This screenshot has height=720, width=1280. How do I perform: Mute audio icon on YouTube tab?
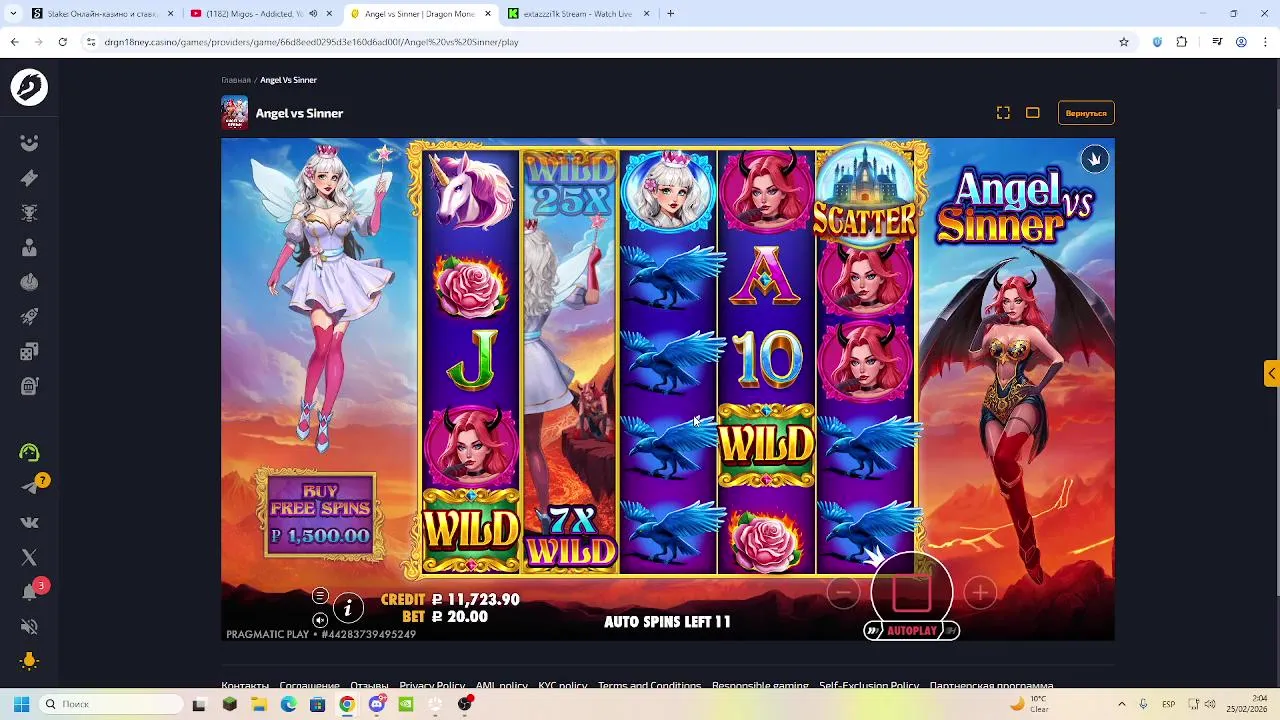[314, 14]
